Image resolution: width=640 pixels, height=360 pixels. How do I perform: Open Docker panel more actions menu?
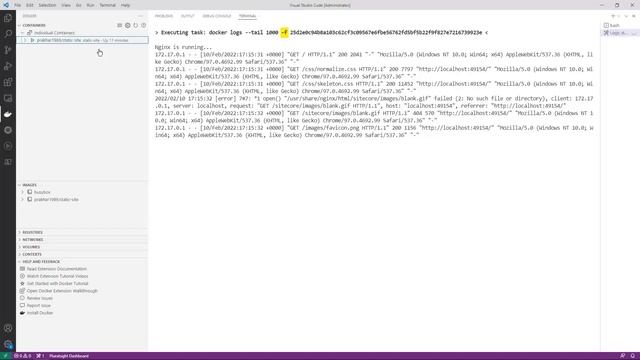(141, 16)
